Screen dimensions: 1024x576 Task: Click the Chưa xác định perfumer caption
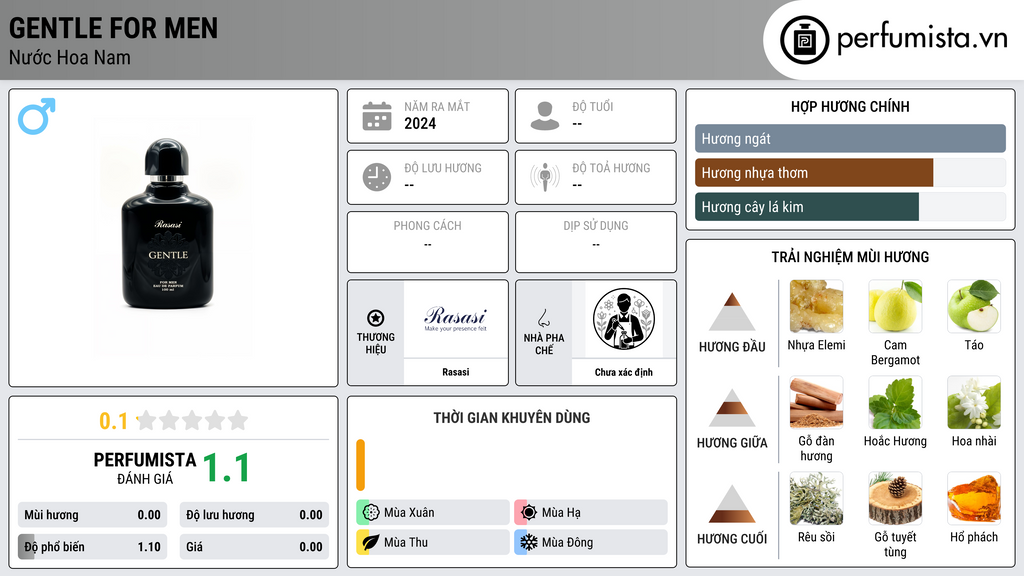pos(624,372)
